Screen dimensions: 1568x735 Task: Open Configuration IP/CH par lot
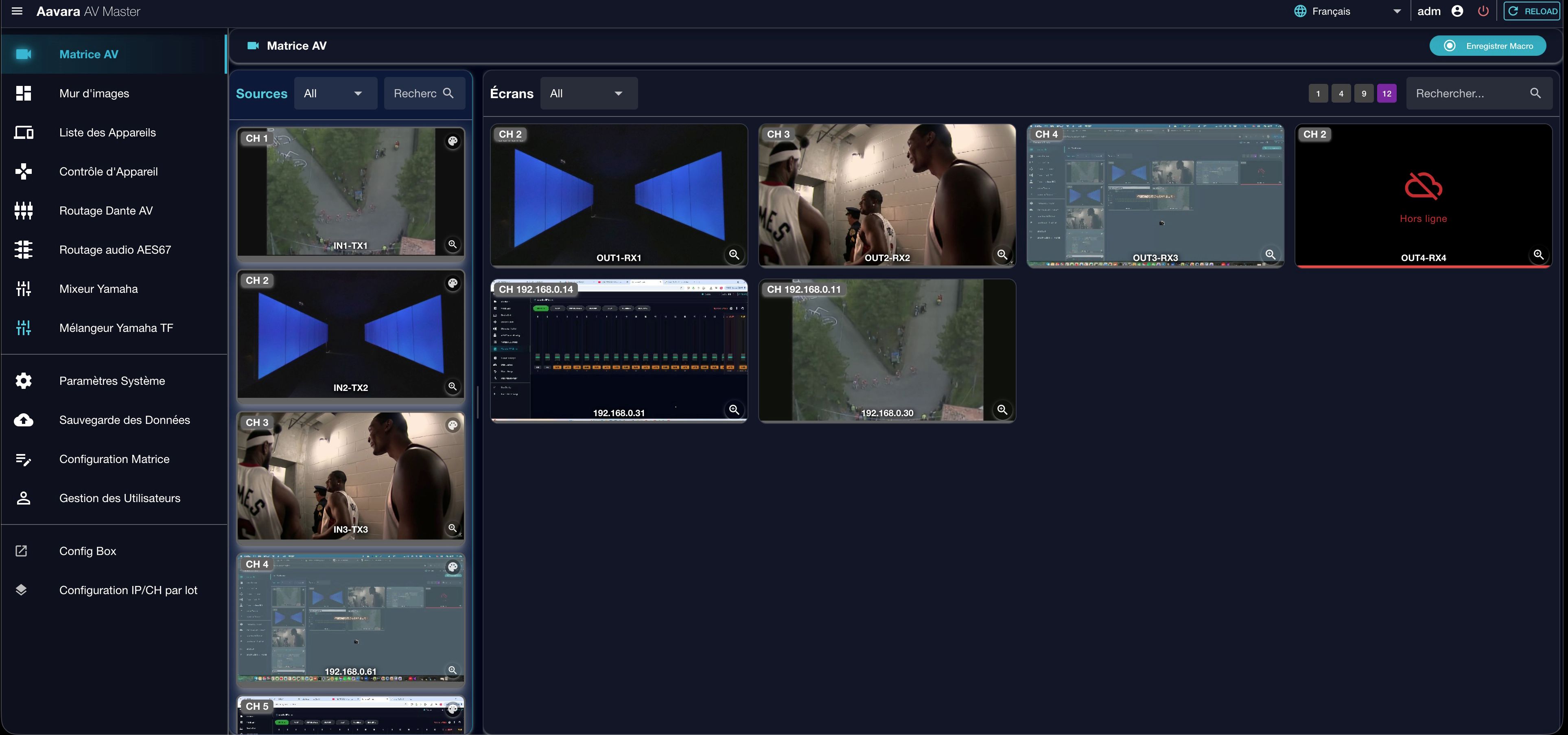coord(114,590)
